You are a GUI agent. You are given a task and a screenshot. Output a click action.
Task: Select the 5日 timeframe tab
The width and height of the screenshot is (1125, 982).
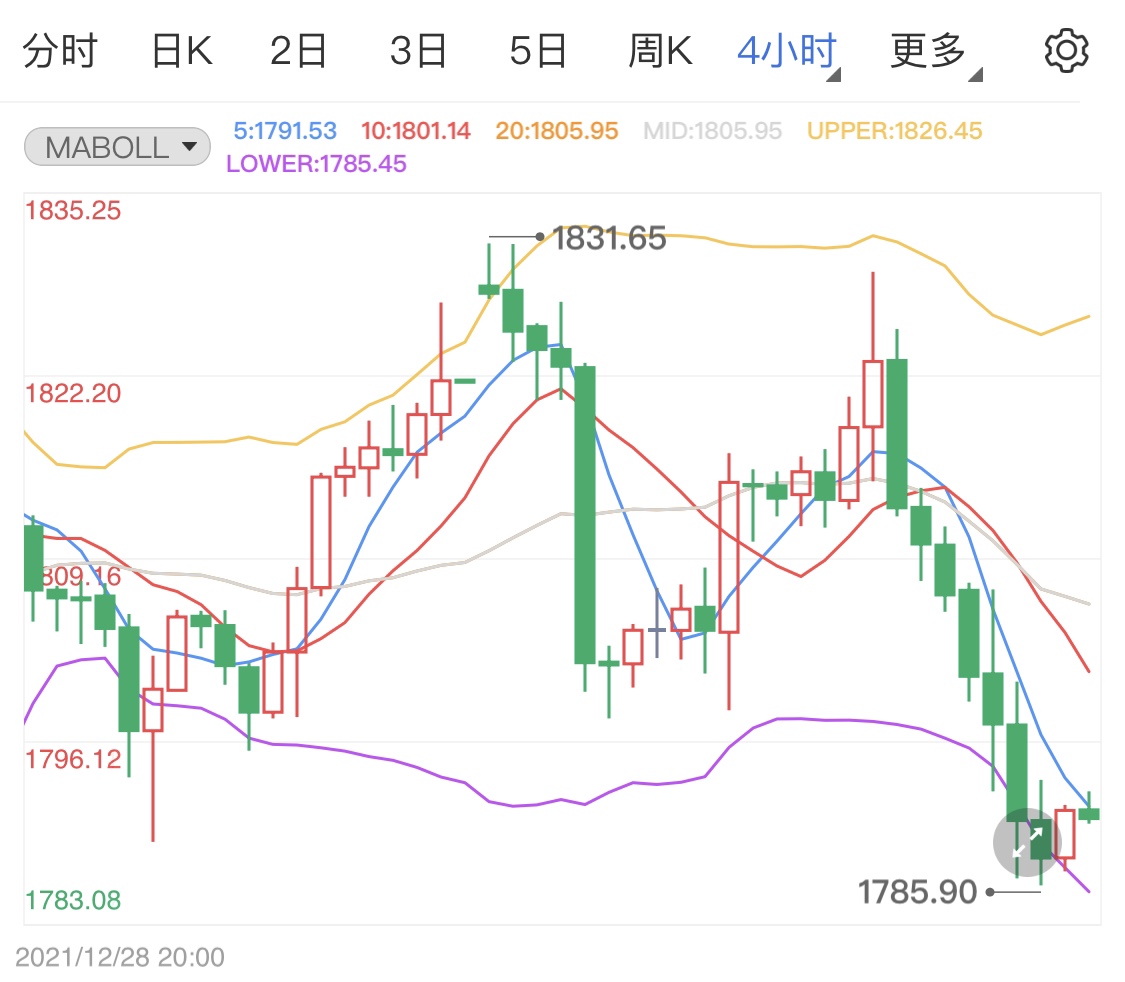[x=538, y=51]
